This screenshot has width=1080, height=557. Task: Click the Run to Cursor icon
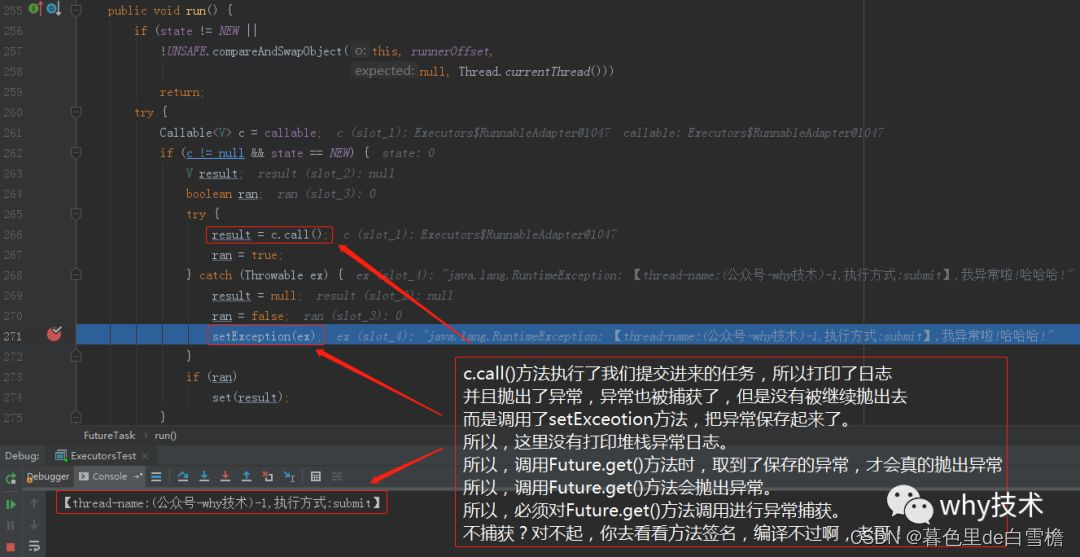(x=289, y=476)
